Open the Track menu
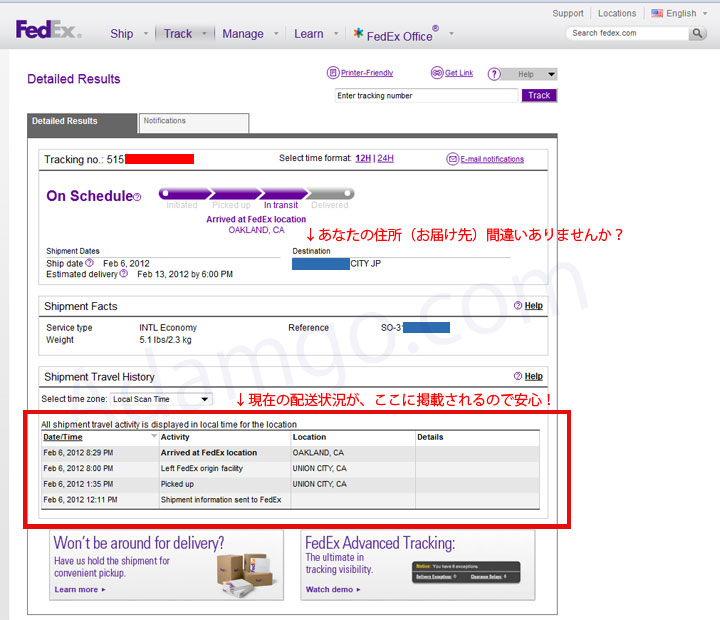Image resolution: width=720 pixels, height=620 pixels. 178,34
